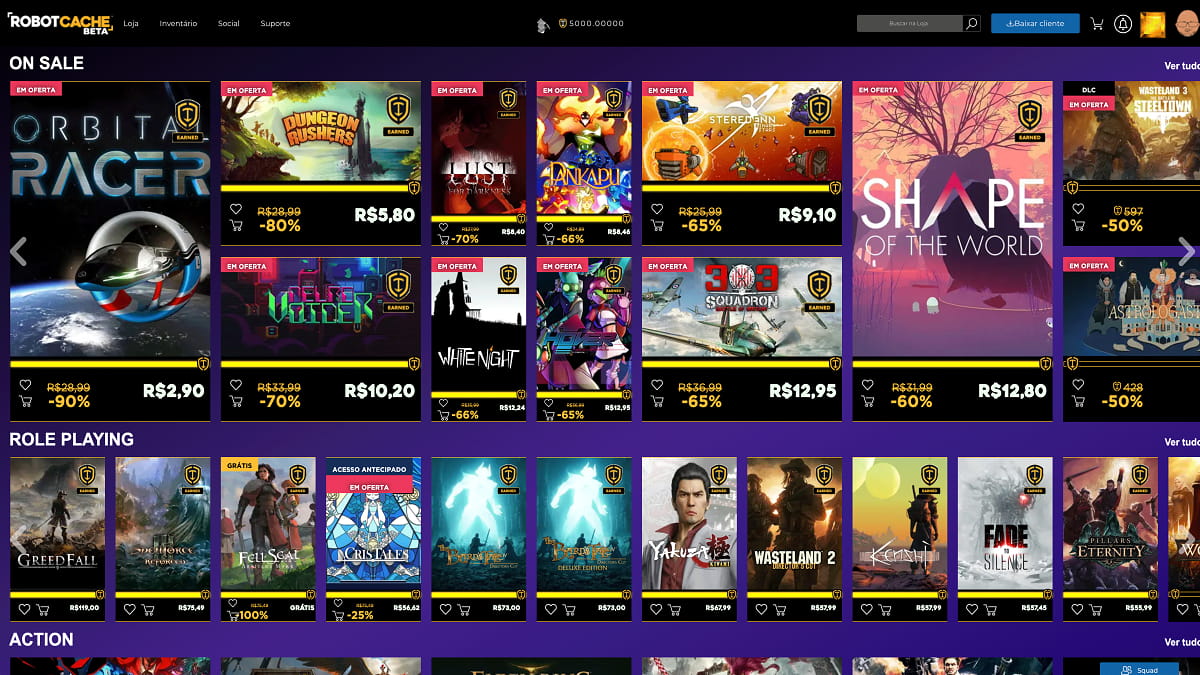Add Dungeon Rushers to wishlist with heart

(236, 209)
